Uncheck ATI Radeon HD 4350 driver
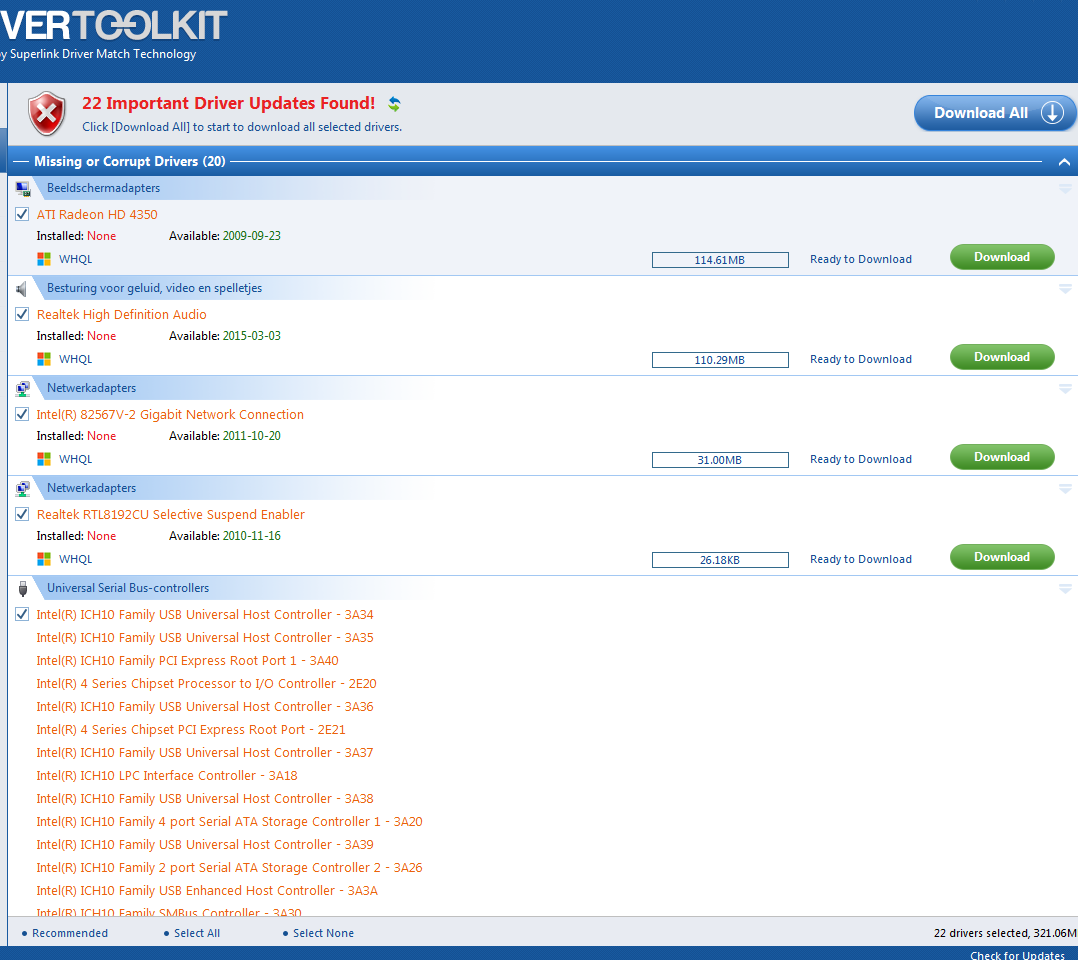Image resolution: width=1078 pixels, height=960 pixels. 22,214
